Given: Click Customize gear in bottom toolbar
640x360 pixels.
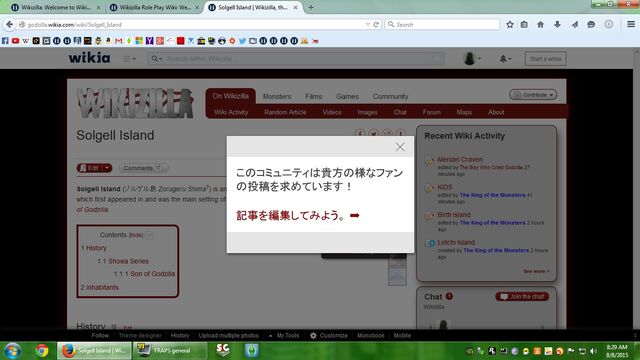Looking at the screenshot, I should (x=329, y=336).
